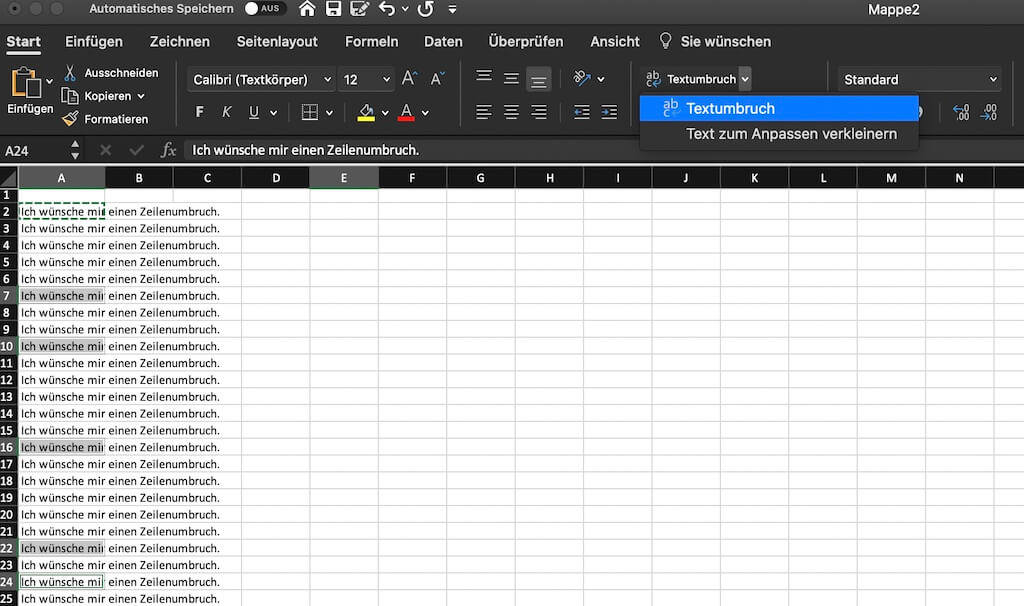Image resolution: width=1024 pixels, height=606 pixels.
Task: Toggle bottom text alignment
Action: point(538,78)
